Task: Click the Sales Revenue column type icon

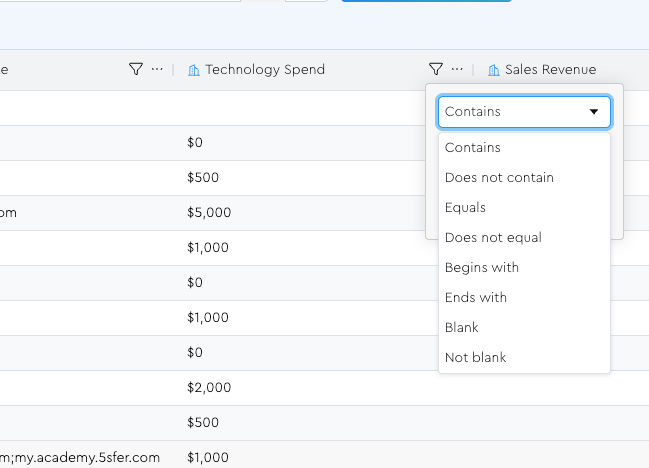Action: point(494,70)
